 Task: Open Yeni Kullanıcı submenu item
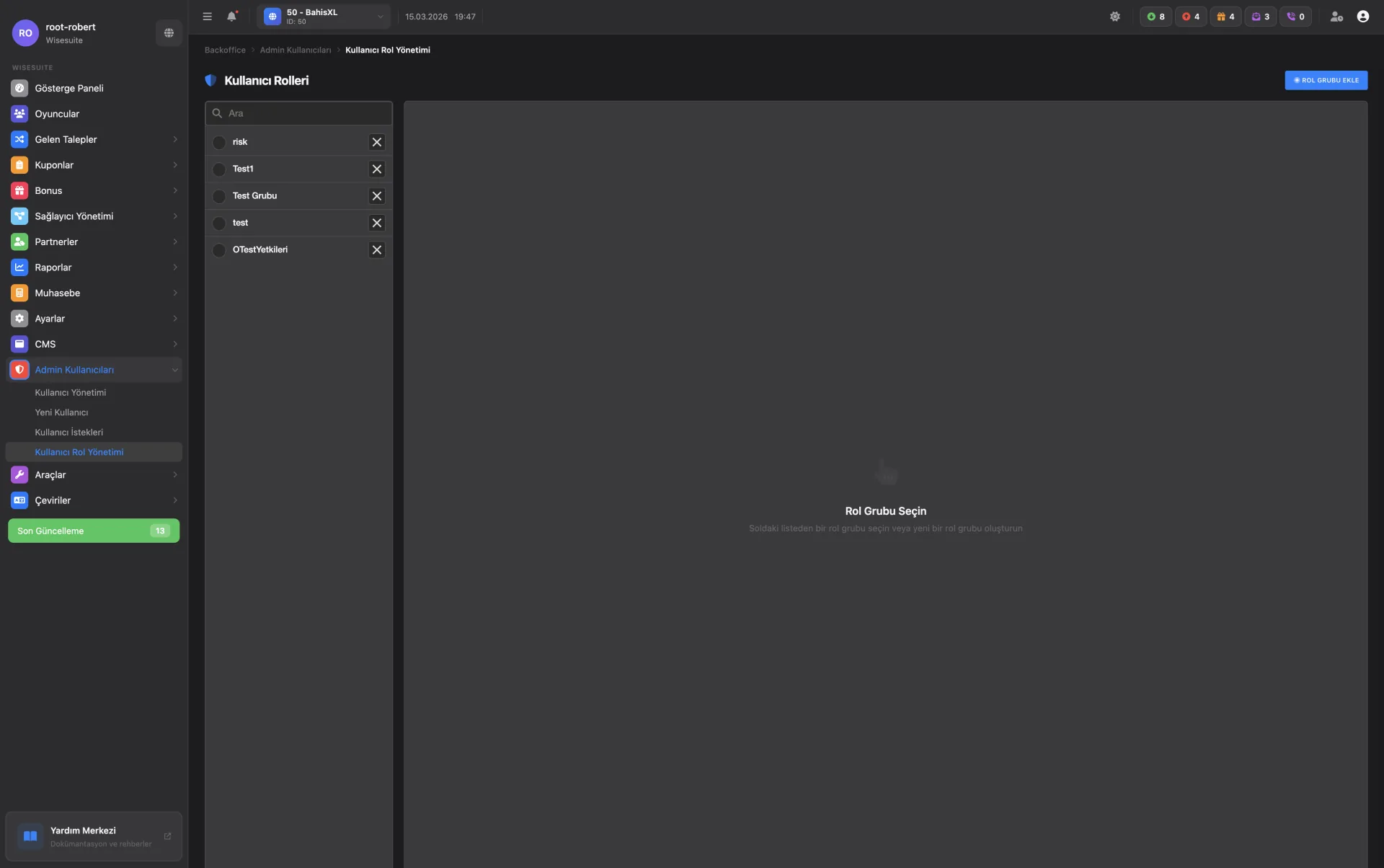(x=61, y=412)
